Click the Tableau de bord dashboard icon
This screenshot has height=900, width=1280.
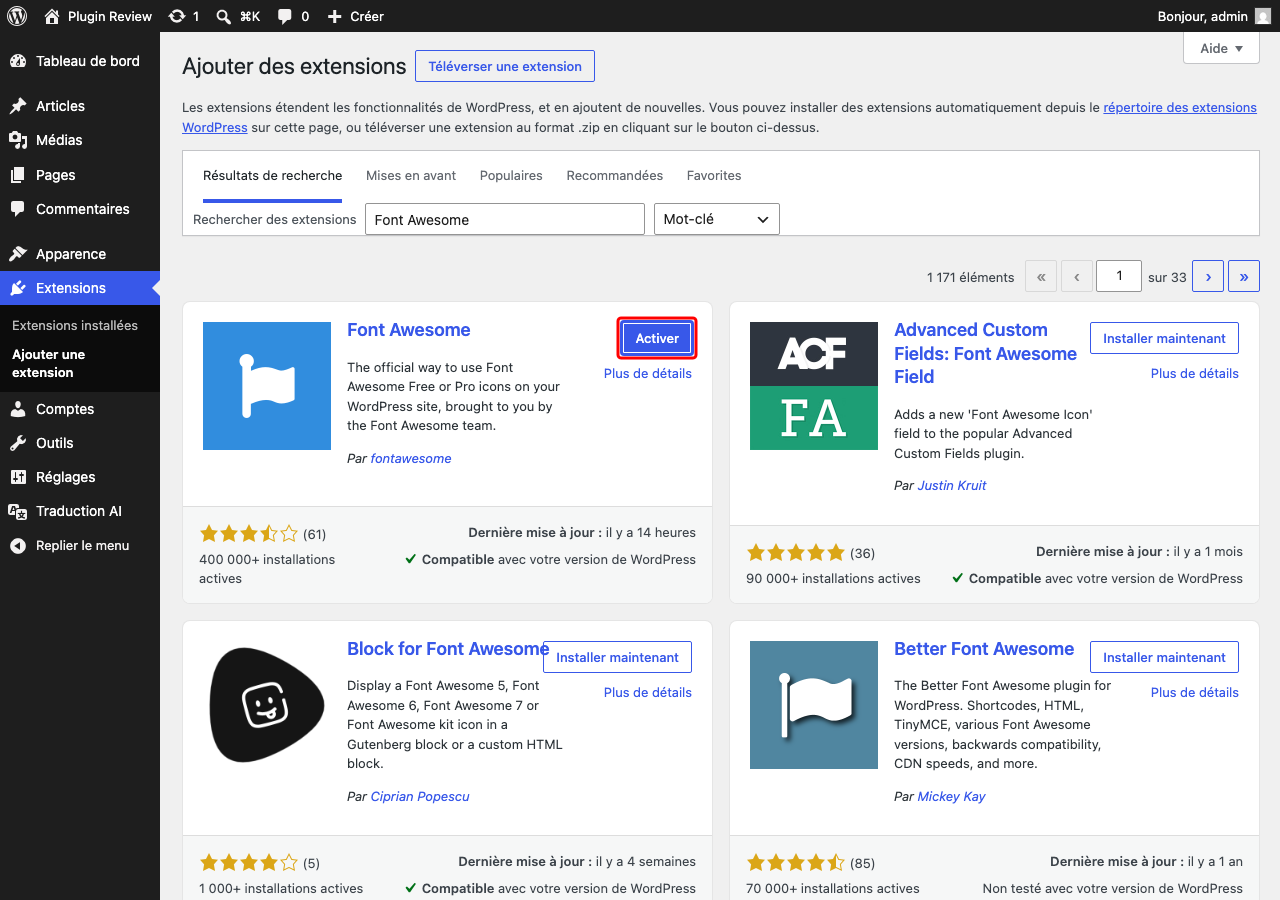[x=18, y=61]
